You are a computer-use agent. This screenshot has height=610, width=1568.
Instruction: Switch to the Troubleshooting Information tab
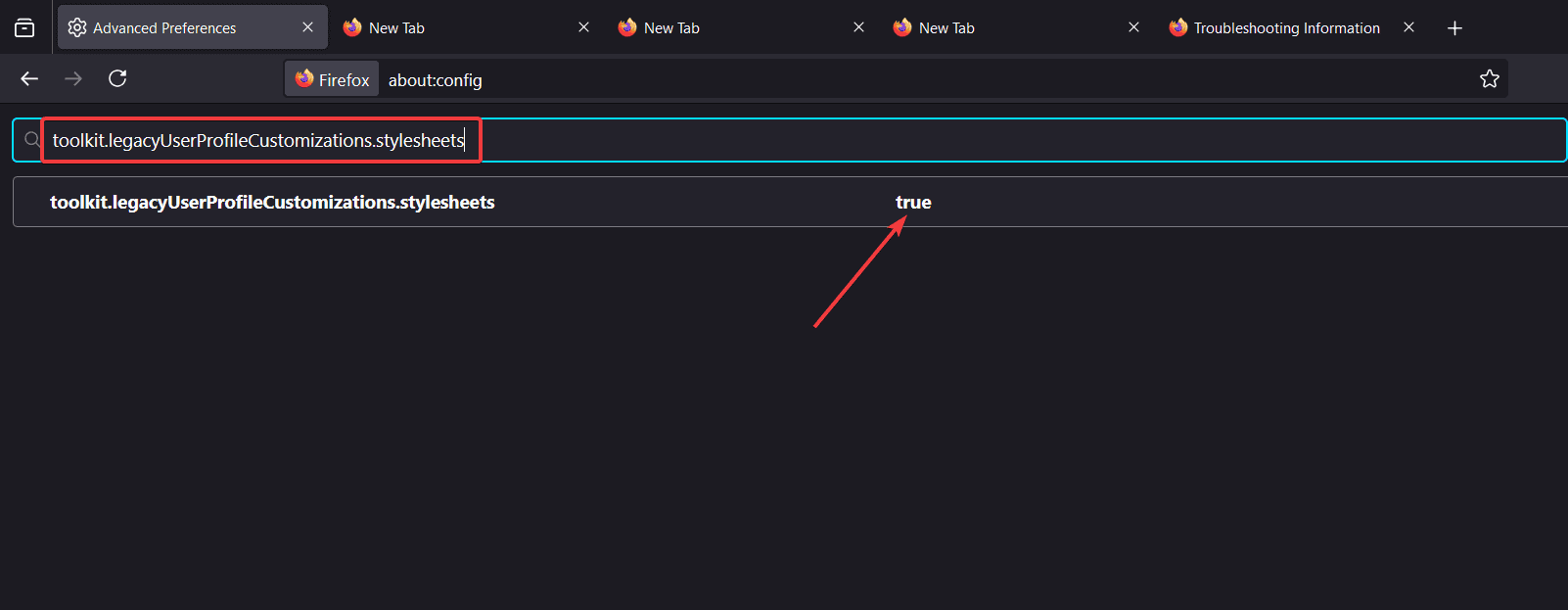[1286, 28]
